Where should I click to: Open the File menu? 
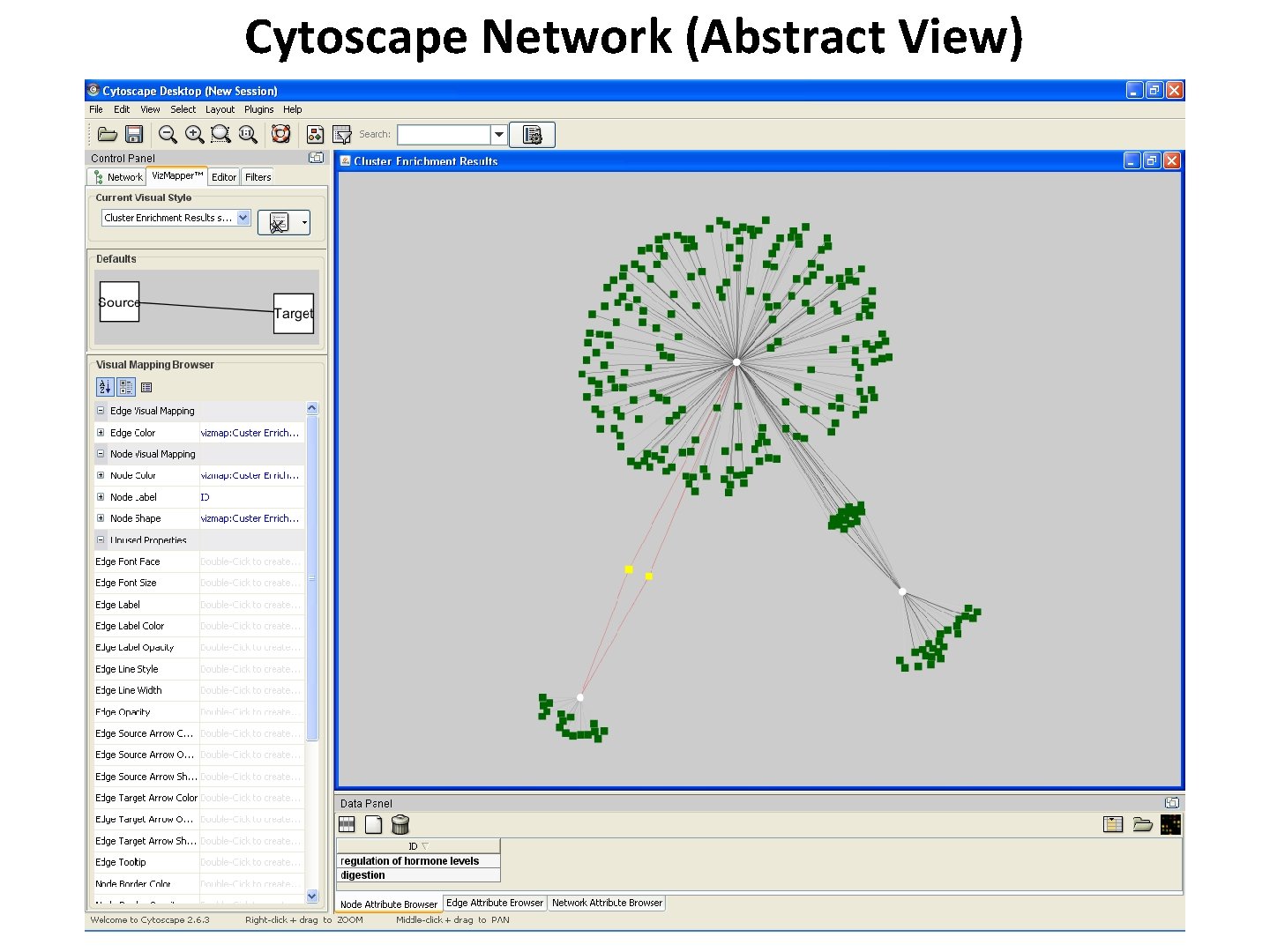(x=96, y=109)
